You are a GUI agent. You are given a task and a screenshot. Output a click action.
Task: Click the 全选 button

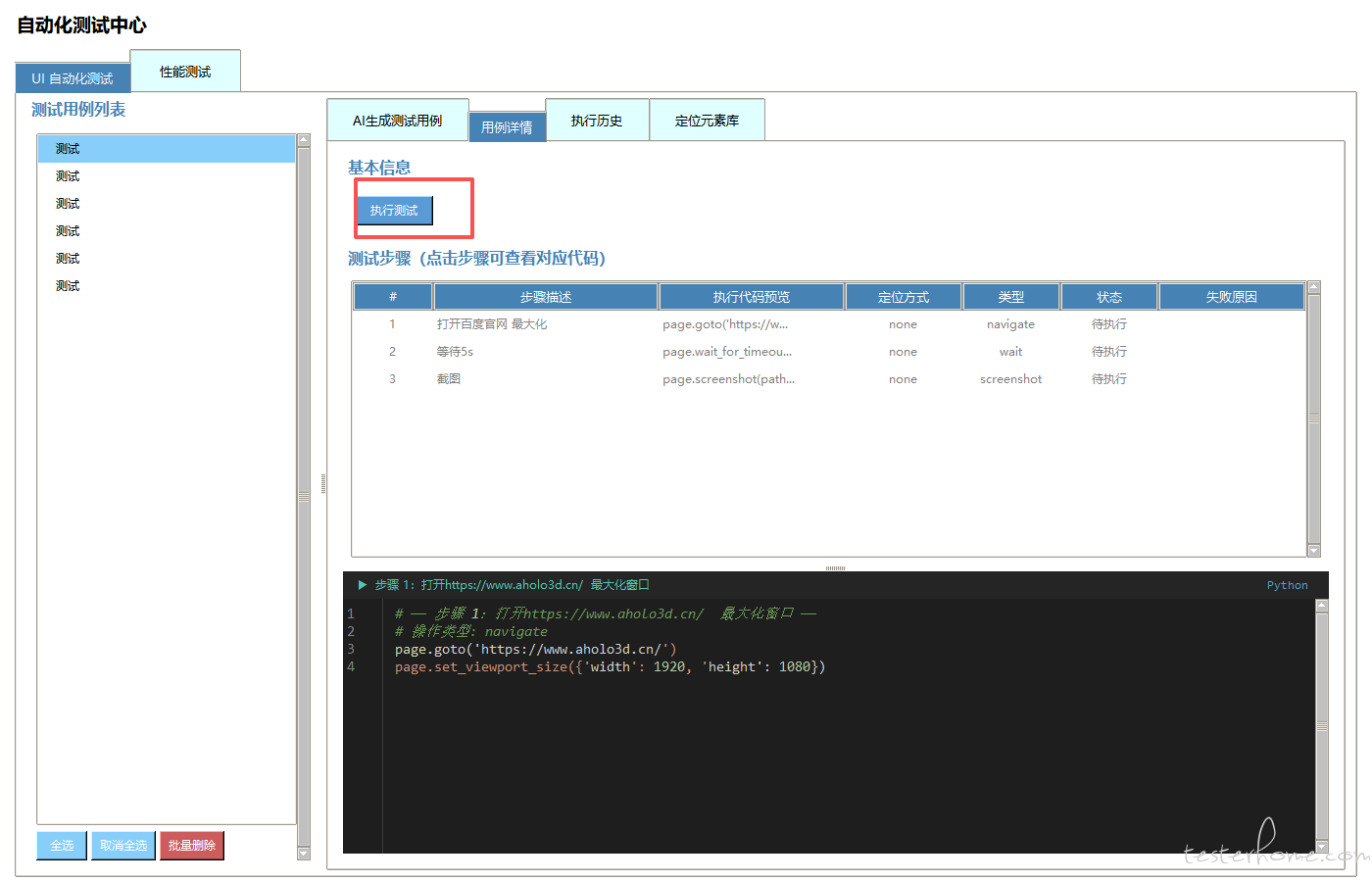click(62, 845)
